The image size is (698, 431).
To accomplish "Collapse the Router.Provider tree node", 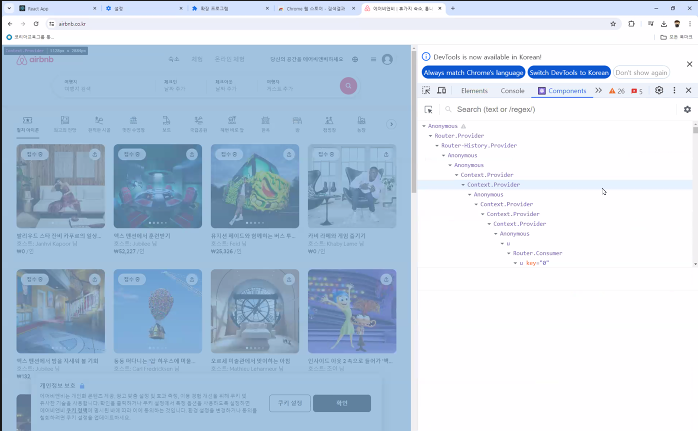I will pos(430,136).
